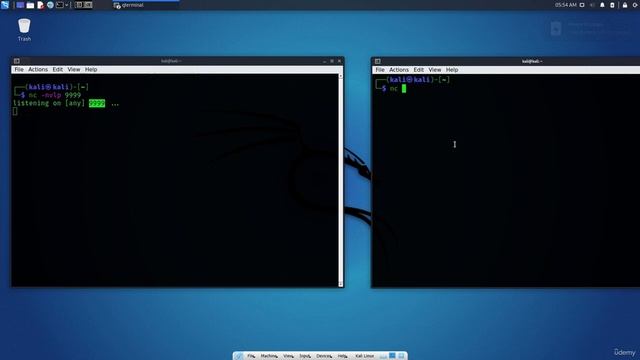Open VirtualBox Help menu in bottom bar

tap(342, 356)
